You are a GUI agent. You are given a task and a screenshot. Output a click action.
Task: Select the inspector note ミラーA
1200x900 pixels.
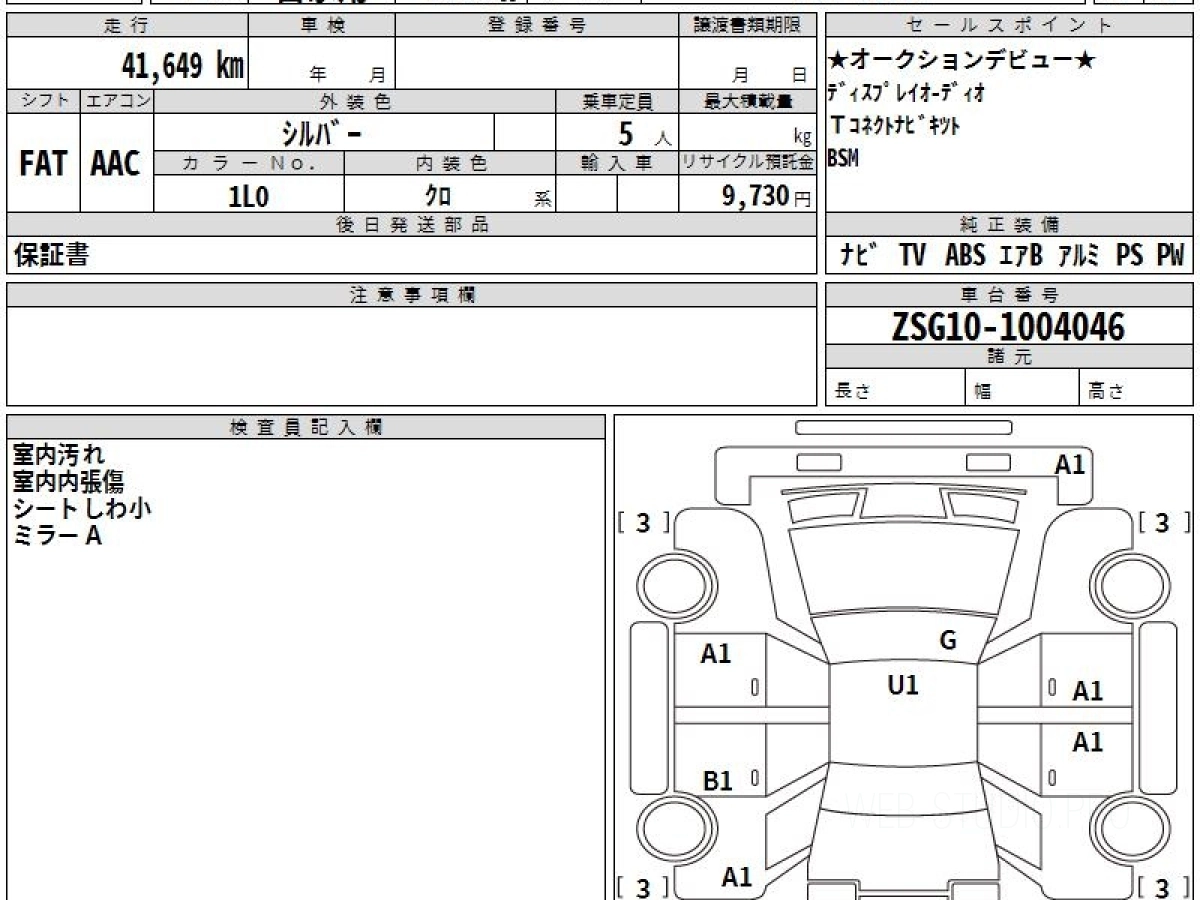[x=57, y=536]
